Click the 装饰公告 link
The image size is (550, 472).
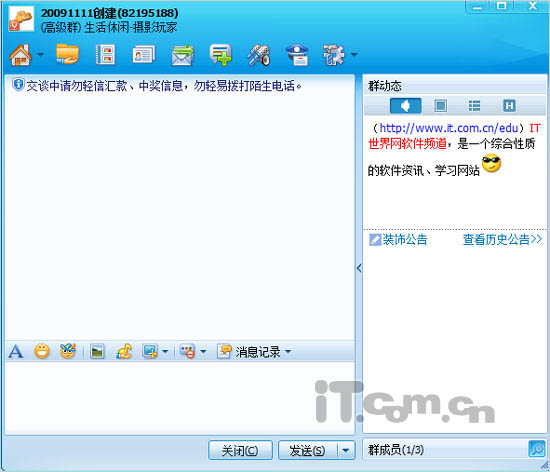[x=398, y=240]
